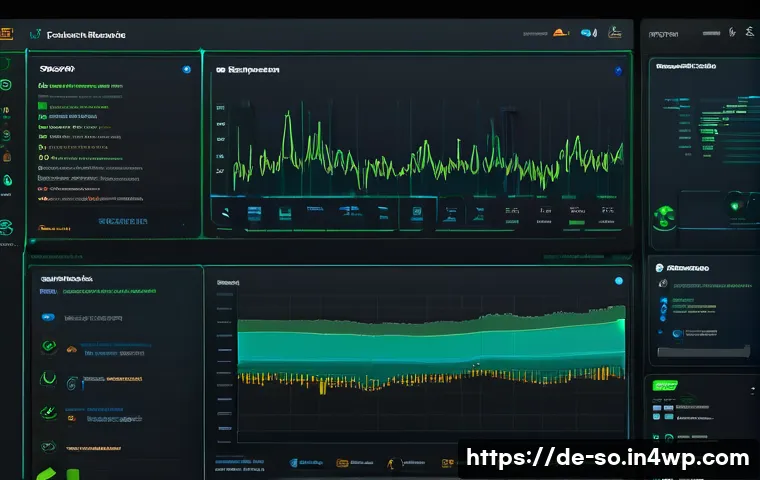
Task: Click the bright green button in bottom-right panel
Action: click(664, 385)
